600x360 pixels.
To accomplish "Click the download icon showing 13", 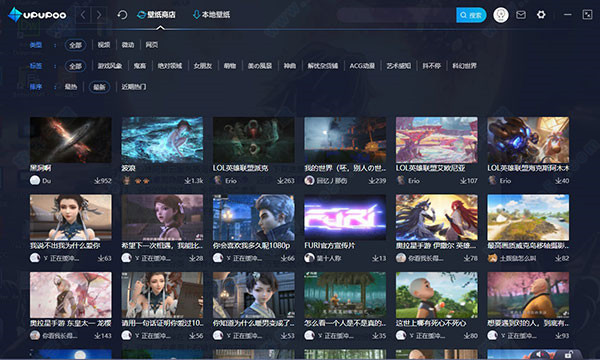I will [375, 258].
